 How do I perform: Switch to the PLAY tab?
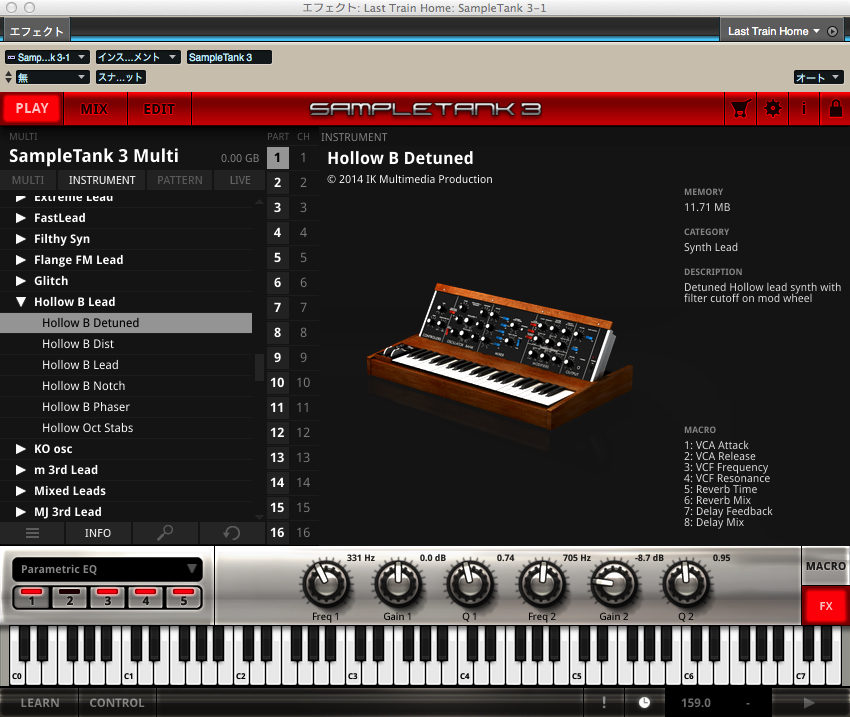[x=32, y=108]
